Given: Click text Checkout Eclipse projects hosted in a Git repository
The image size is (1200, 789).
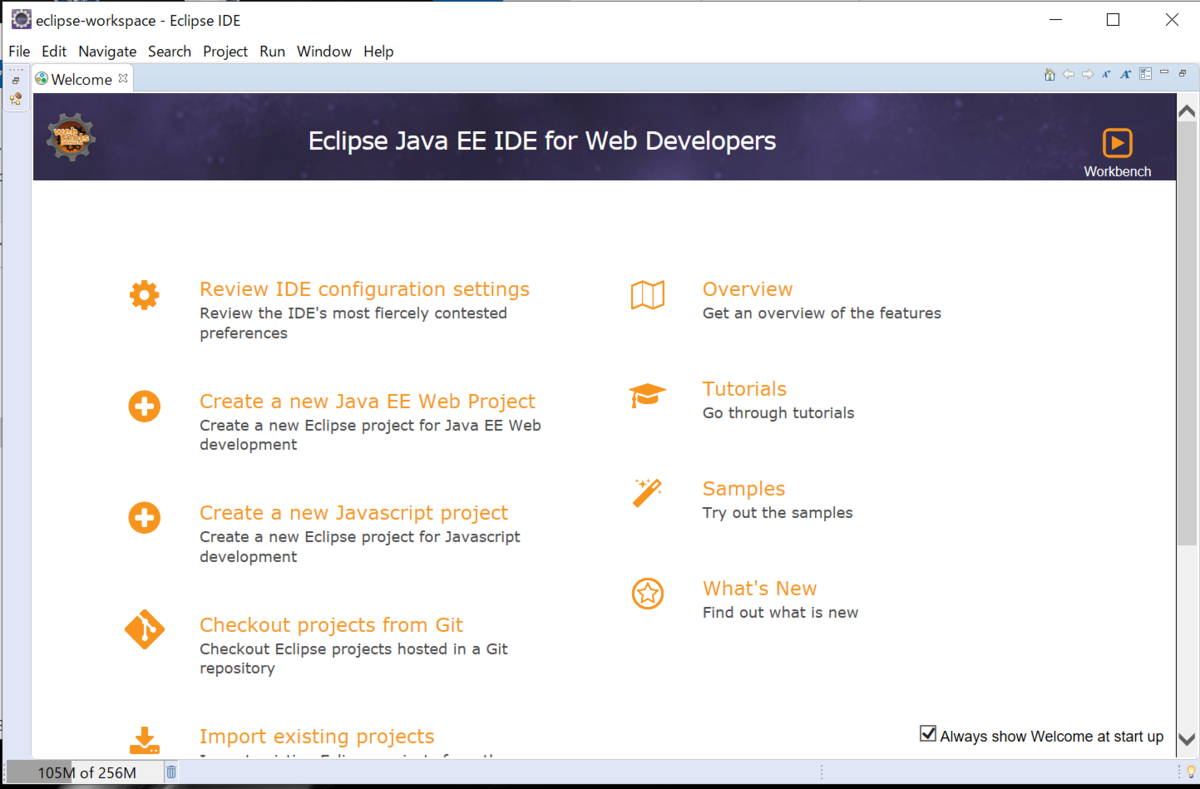Looking at the screenshot, I should pyautogui.click(x=353, y=659).
